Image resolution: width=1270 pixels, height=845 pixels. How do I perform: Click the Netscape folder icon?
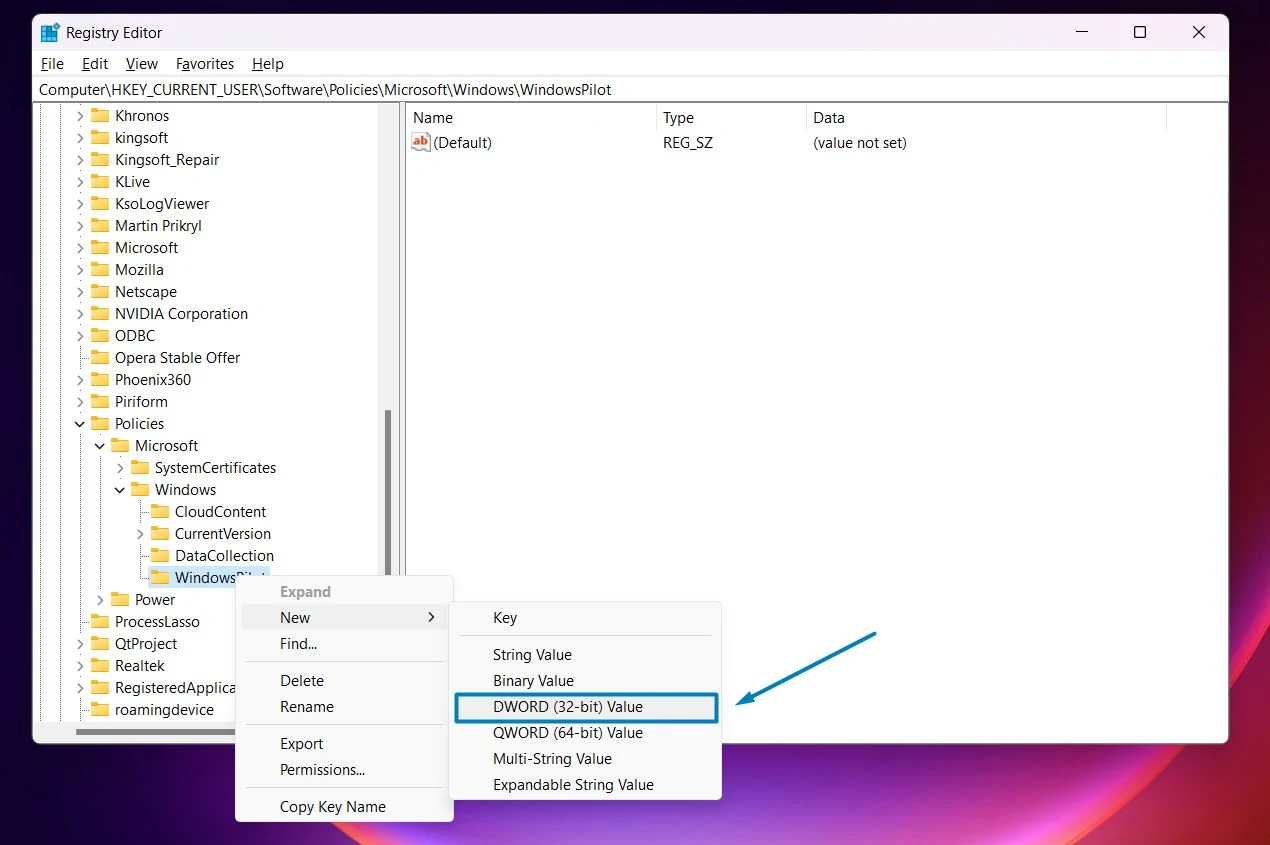[100, 291]
